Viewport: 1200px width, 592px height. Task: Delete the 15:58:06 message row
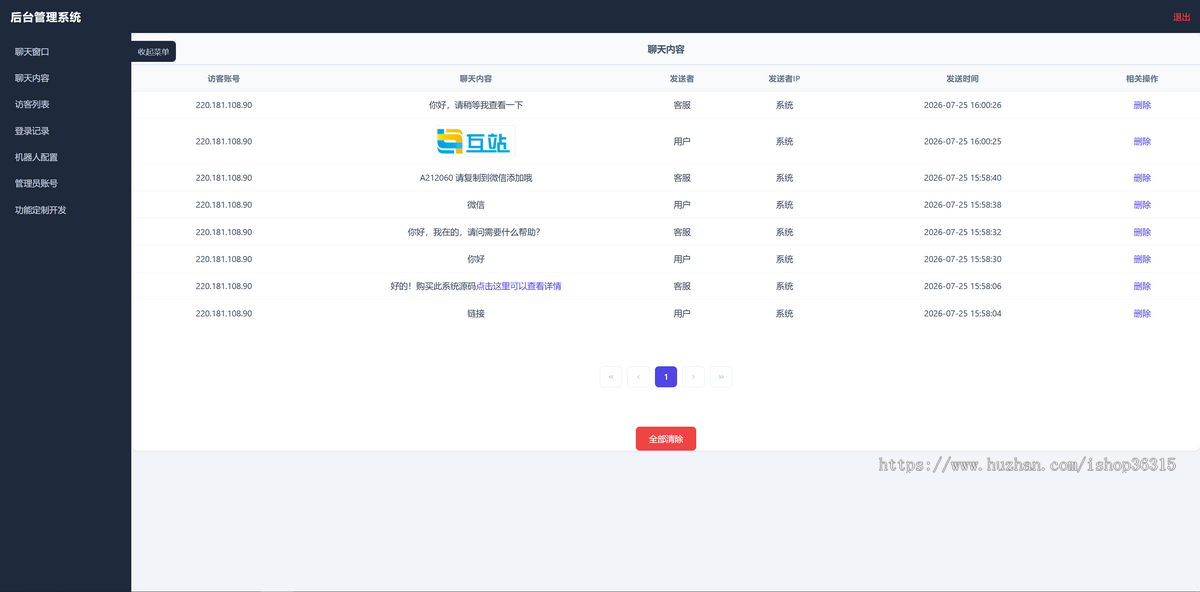(x=1142, y=286)
